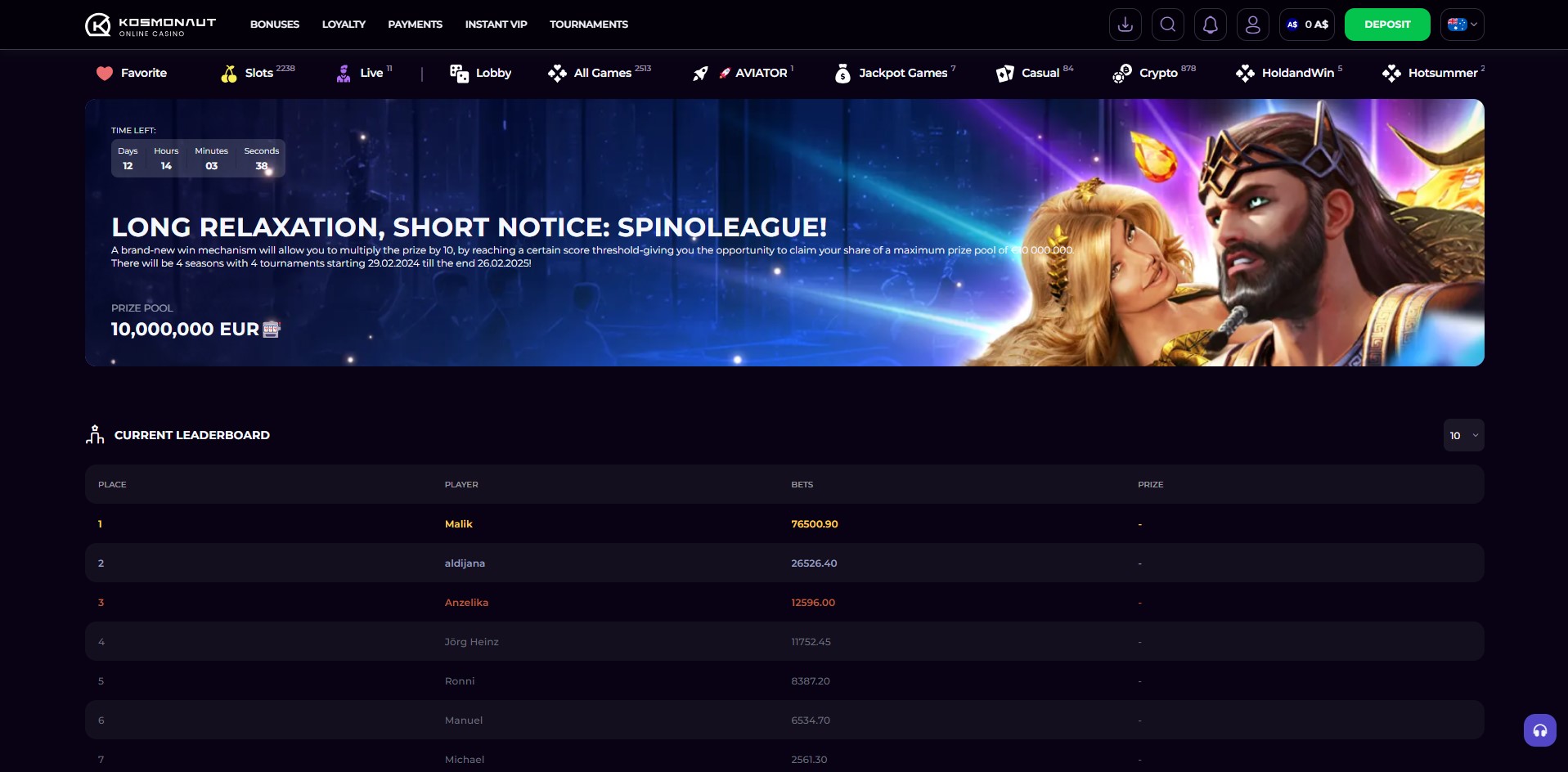Select the Crypto category label

[1158, 73]
